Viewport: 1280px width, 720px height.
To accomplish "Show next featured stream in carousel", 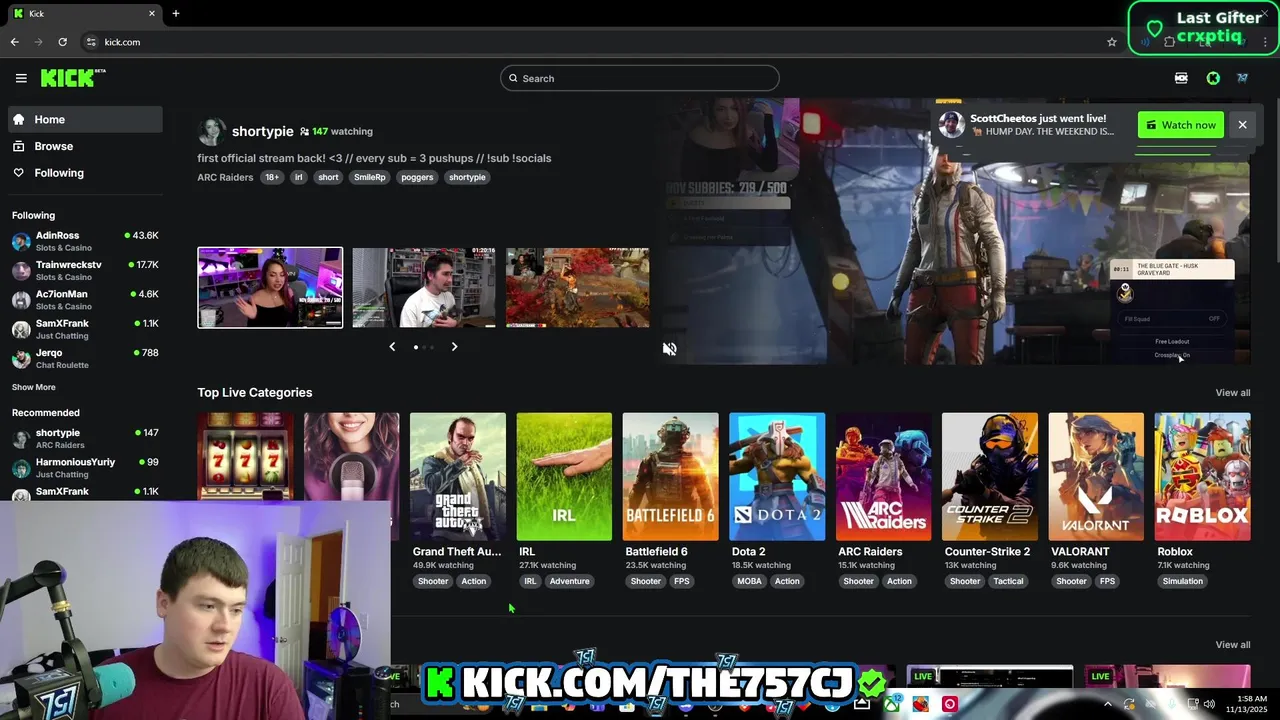I will point(454,347).
